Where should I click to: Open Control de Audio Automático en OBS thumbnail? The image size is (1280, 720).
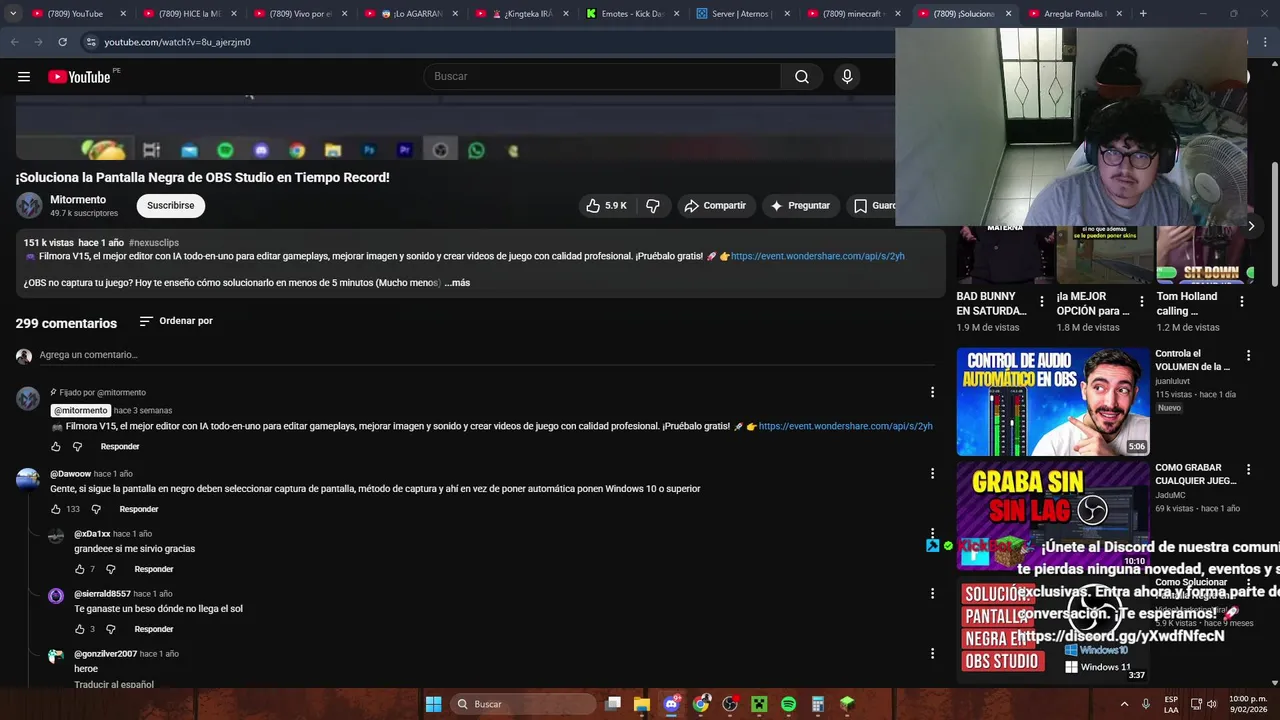[1053, 402]
